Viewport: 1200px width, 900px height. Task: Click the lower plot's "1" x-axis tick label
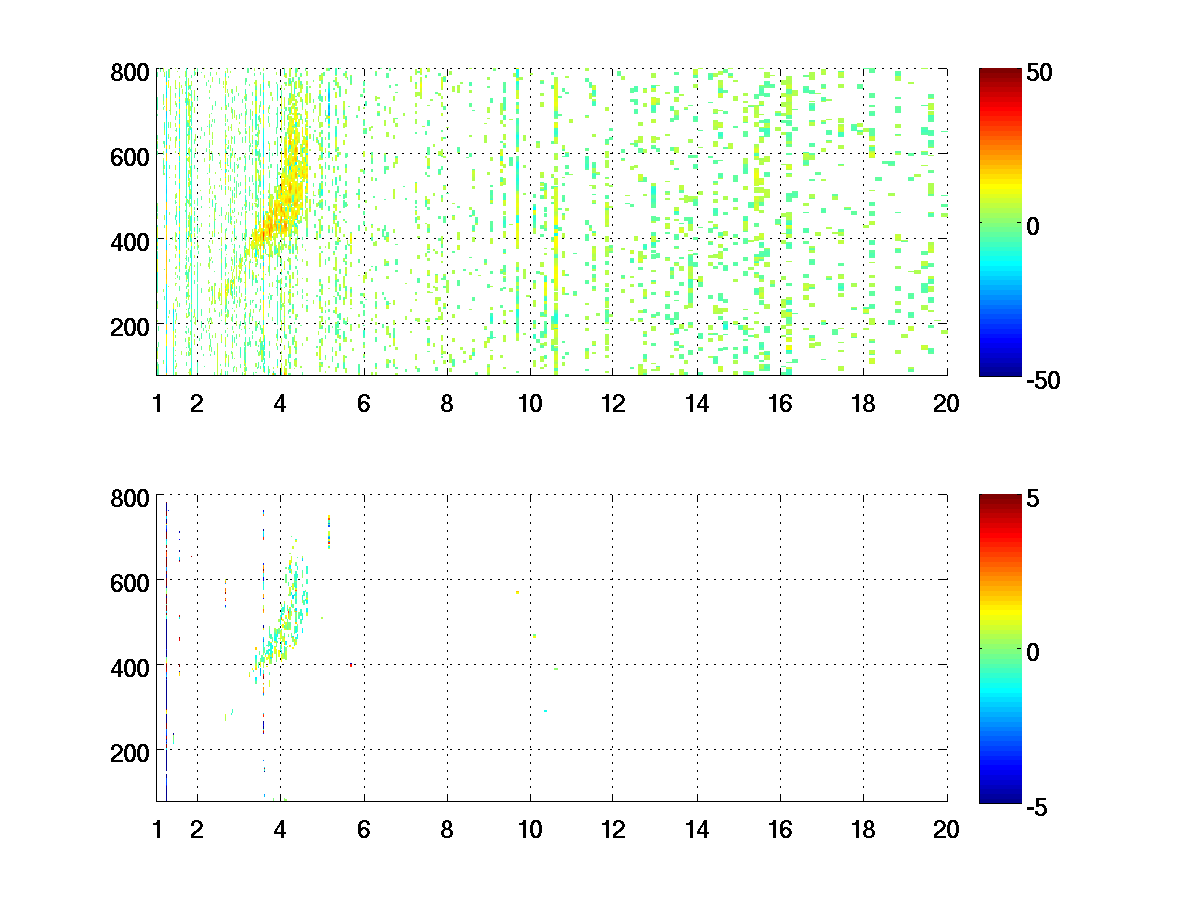[x=156, y=830]
